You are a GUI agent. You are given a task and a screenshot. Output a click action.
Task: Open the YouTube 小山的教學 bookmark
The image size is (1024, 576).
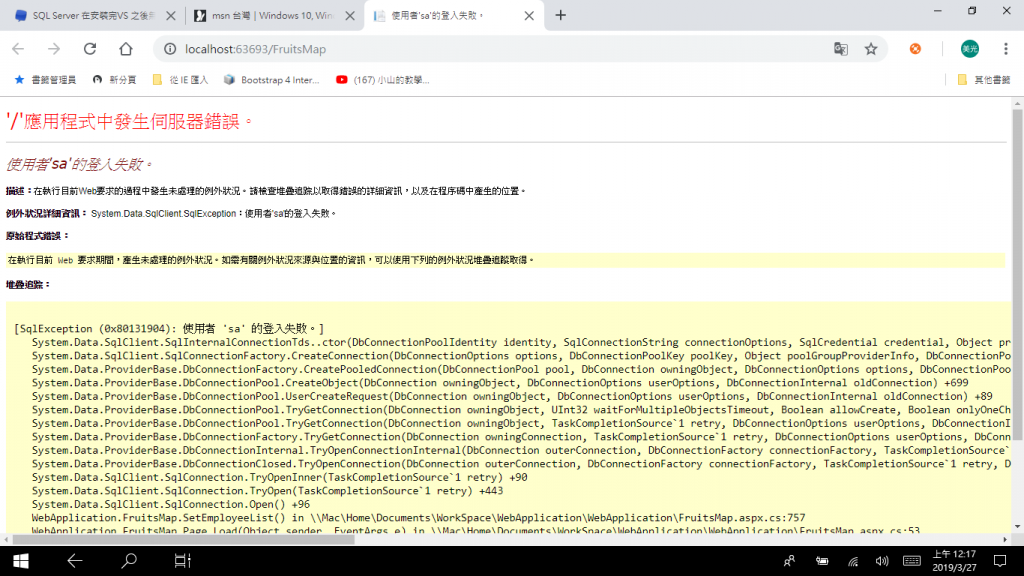pos(383,80)
